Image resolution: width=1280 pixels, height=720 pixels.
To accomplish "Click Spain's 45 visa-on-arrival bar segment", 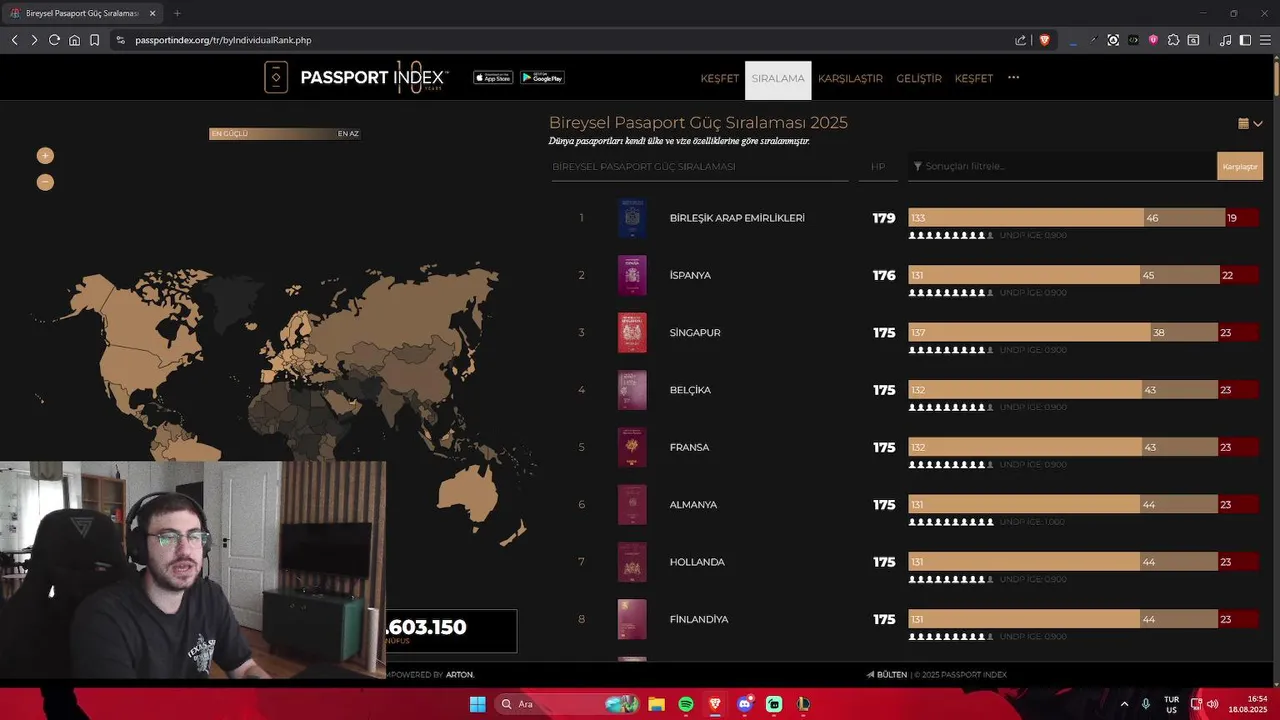I will click(x=1179, y=275).
